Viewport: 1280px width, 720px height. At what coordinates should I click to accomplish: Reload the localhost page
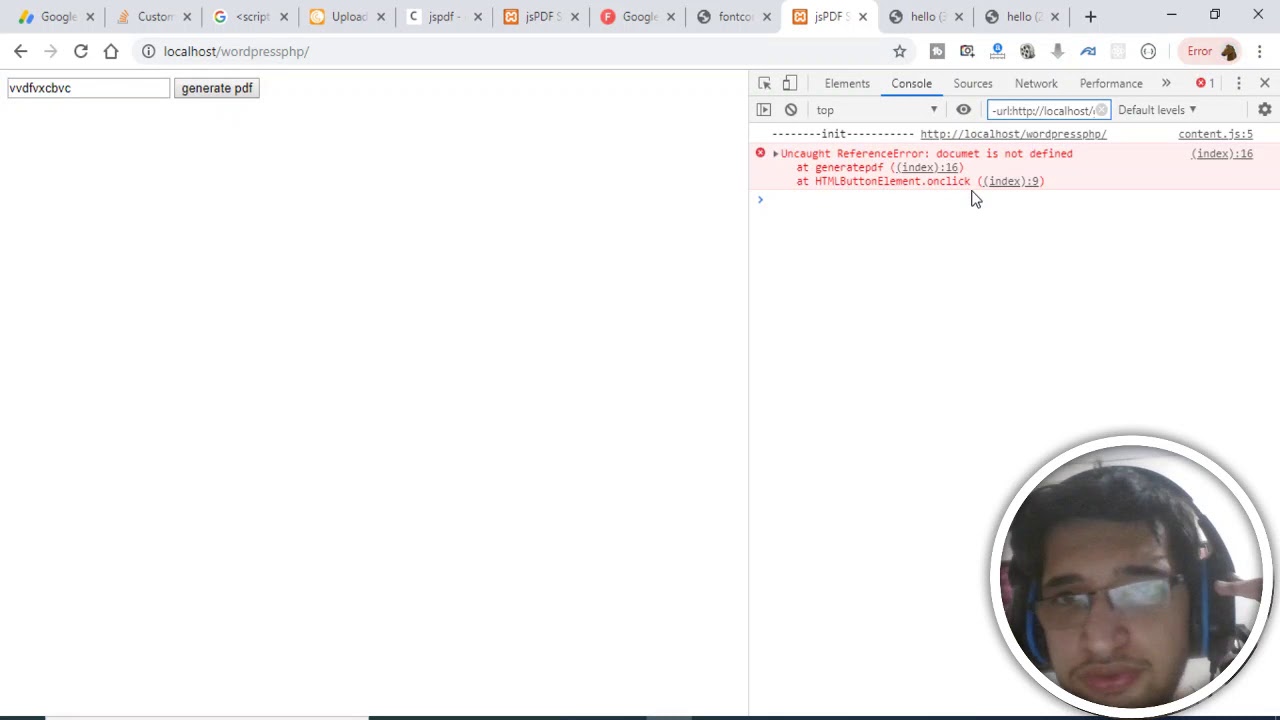pyautogui.click(x=81, y=51)
